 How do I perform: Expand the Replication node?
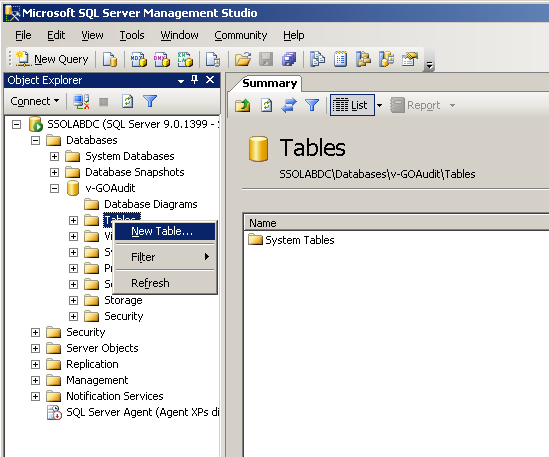tap(35, 364)
